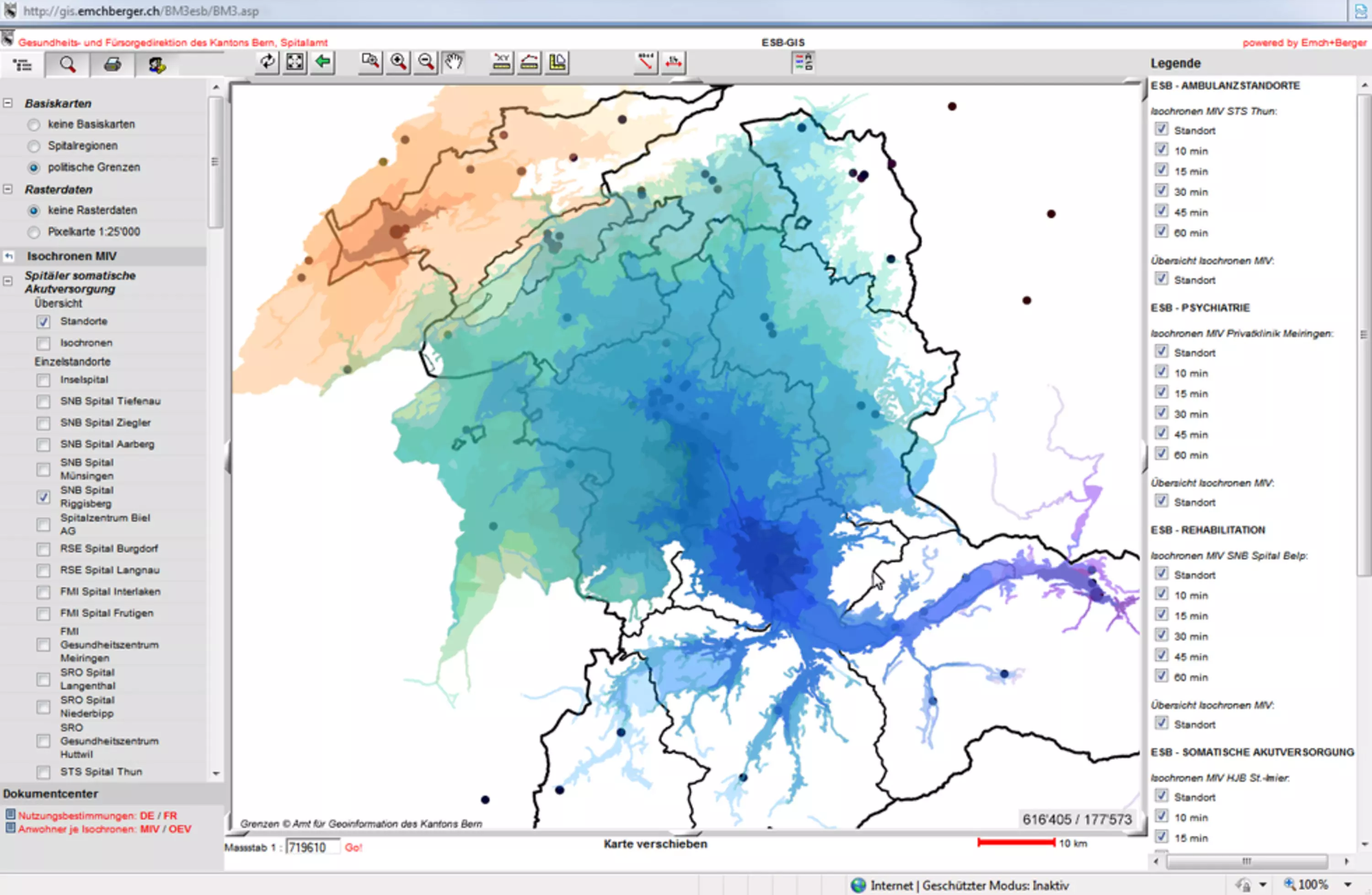Collapse Spitäler somatische Akutversorgung group
This screenshot has height=895, width=1372.
point(8,281)
